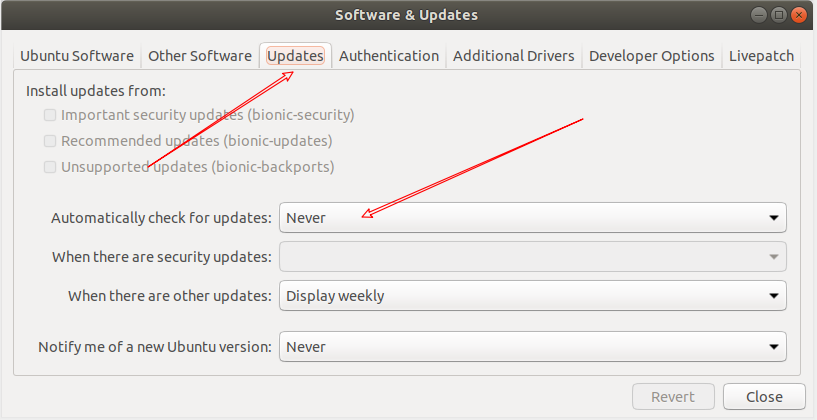Expand the When there are other updates dropdown
This screenshot has height=420, width=817.
tap(533, 295)
